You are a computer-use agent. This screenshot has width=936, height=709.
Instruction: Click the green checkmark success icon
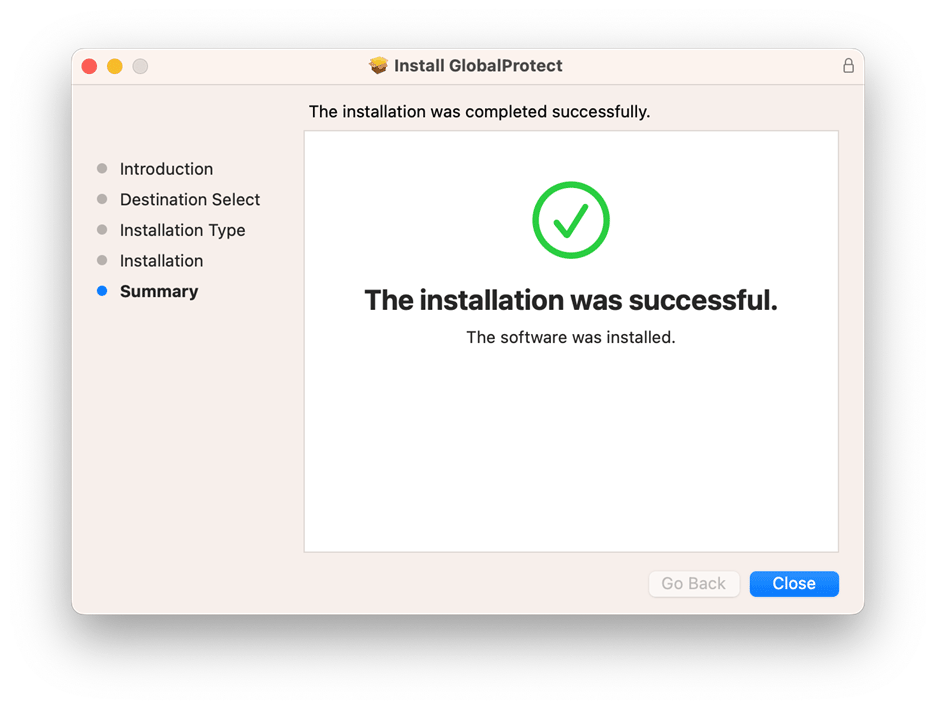(x=570, y=220)
